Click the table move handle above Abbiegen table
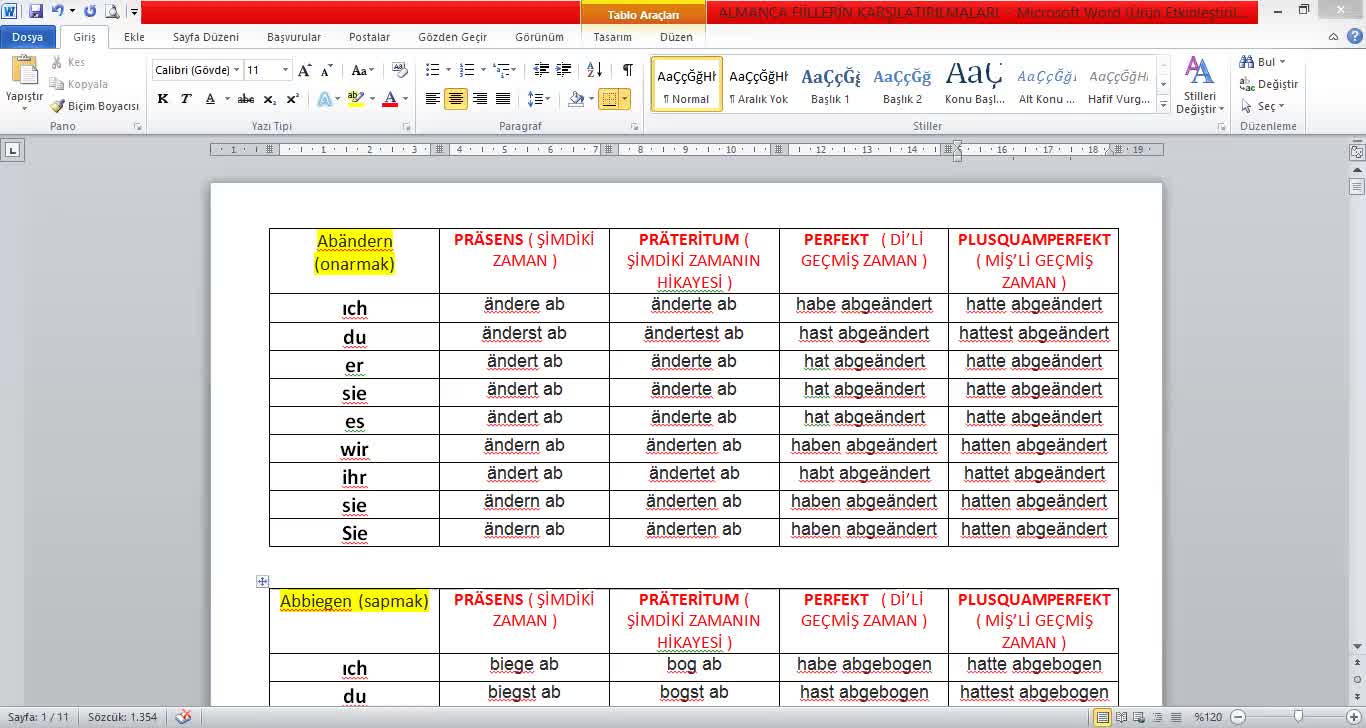 coord(262,581)
